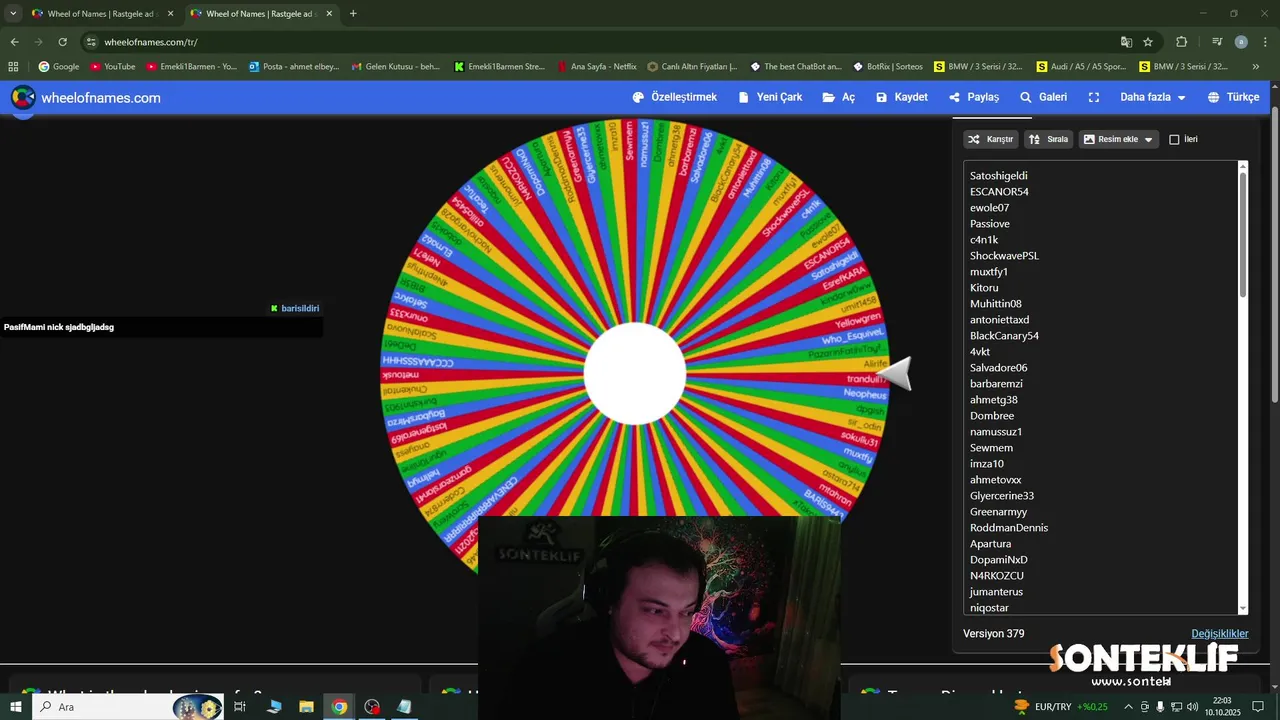Viewport: 1280px width, 720px height.
Task: Open the tab search dropdown
Action: 13,14
